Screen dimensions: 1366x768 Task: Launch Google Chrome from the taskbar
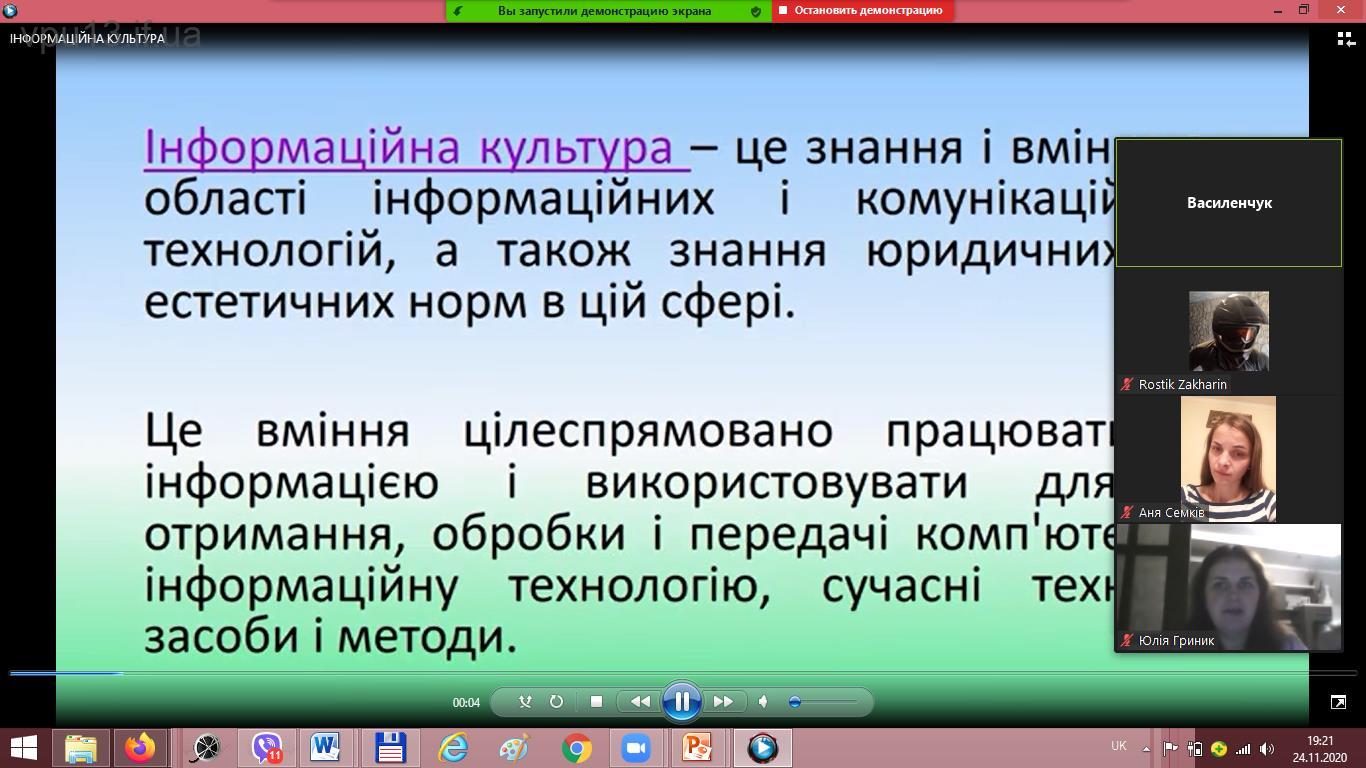(x=576, y=748)
